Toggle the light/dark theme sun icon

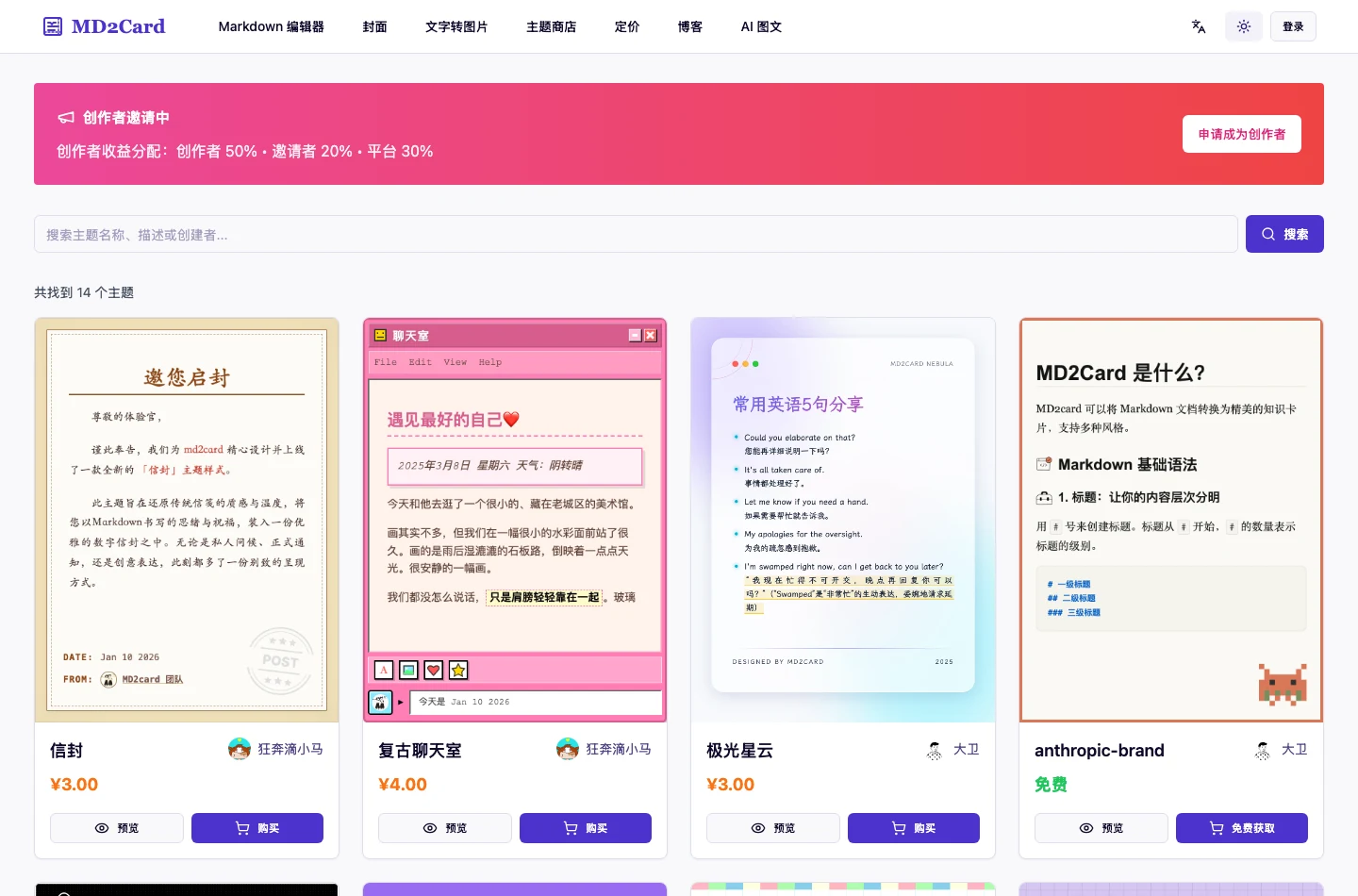(x=1244, y=26)
